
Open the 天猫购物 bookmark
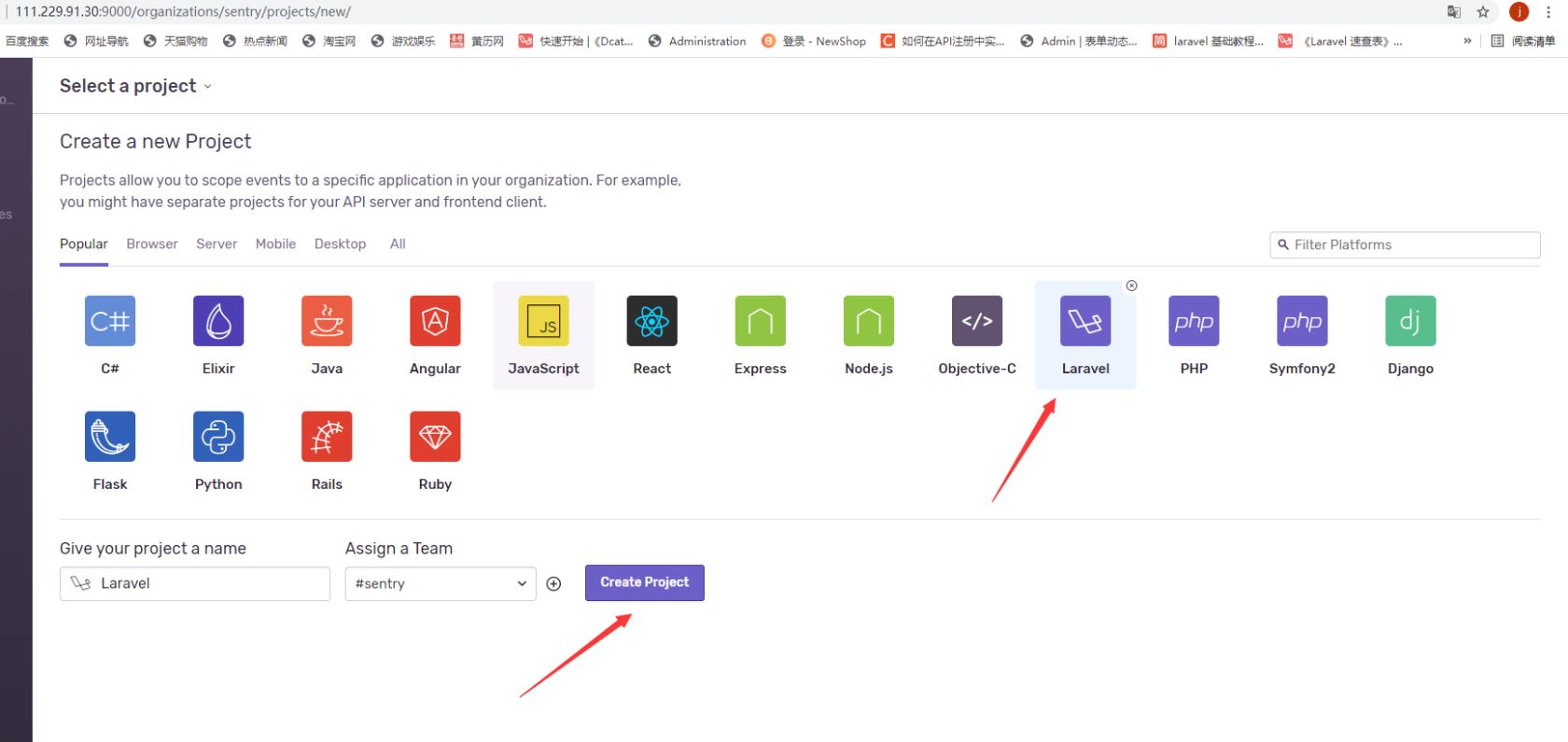click(x=175, y=41)
